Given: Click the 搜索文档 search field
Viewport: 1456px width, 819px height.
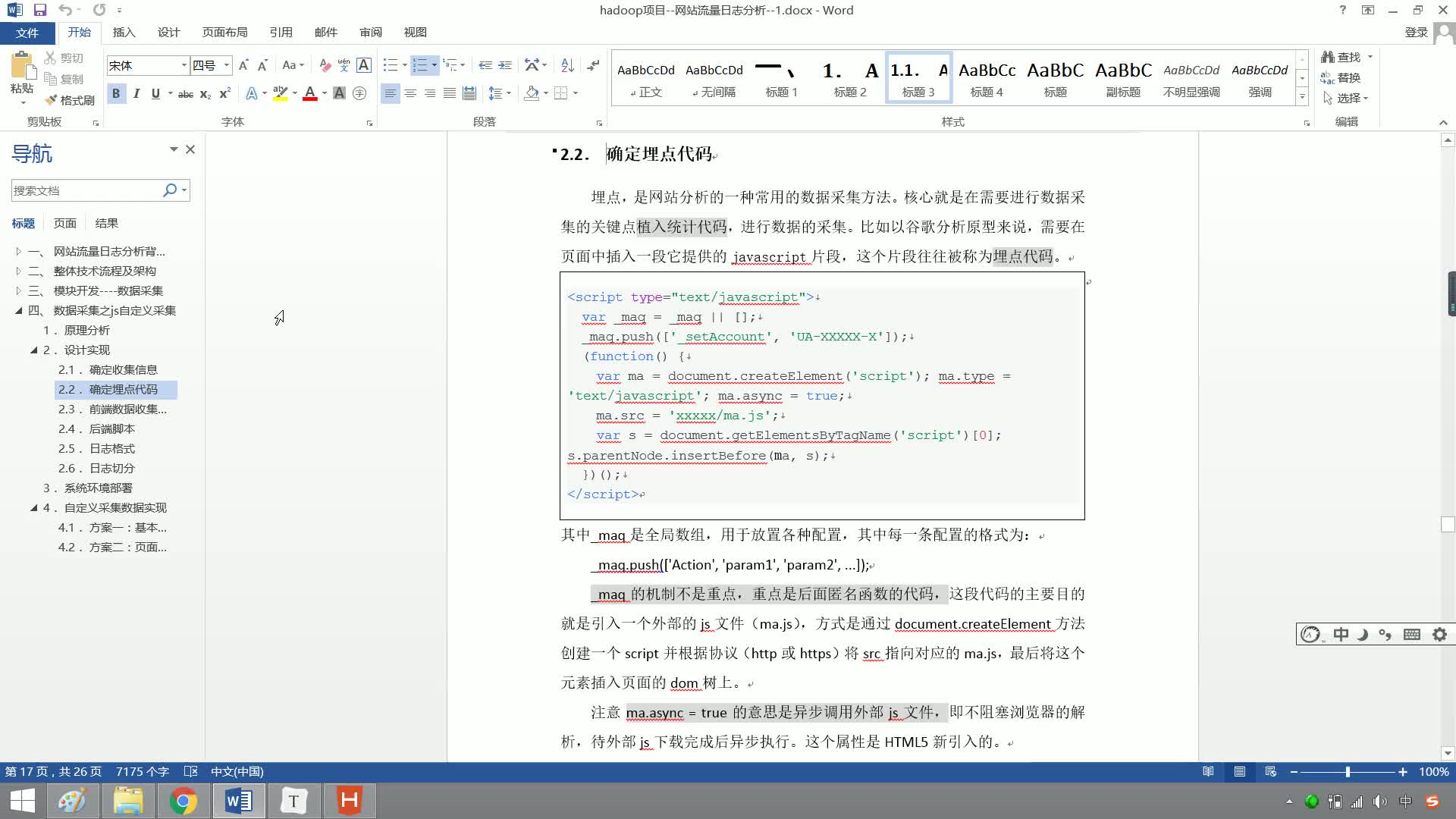Looking at the screenshot, I should click(x=85, y=190).
